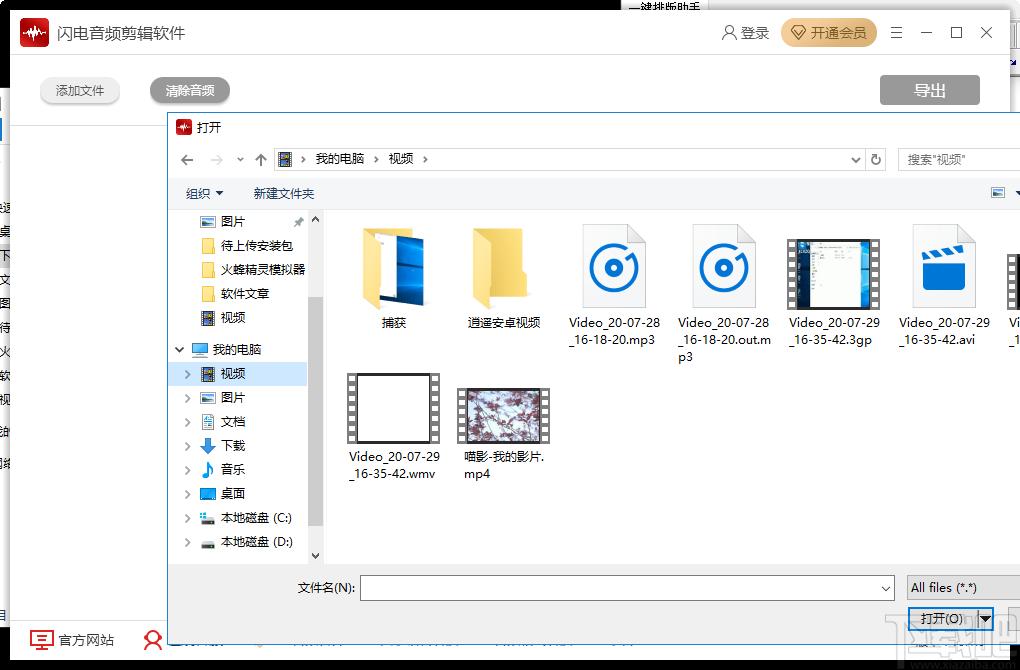Select the 捕获 folder
The width and height of the screenshot is (1020, 670).
pyautogui.click(x=394, y=277)
